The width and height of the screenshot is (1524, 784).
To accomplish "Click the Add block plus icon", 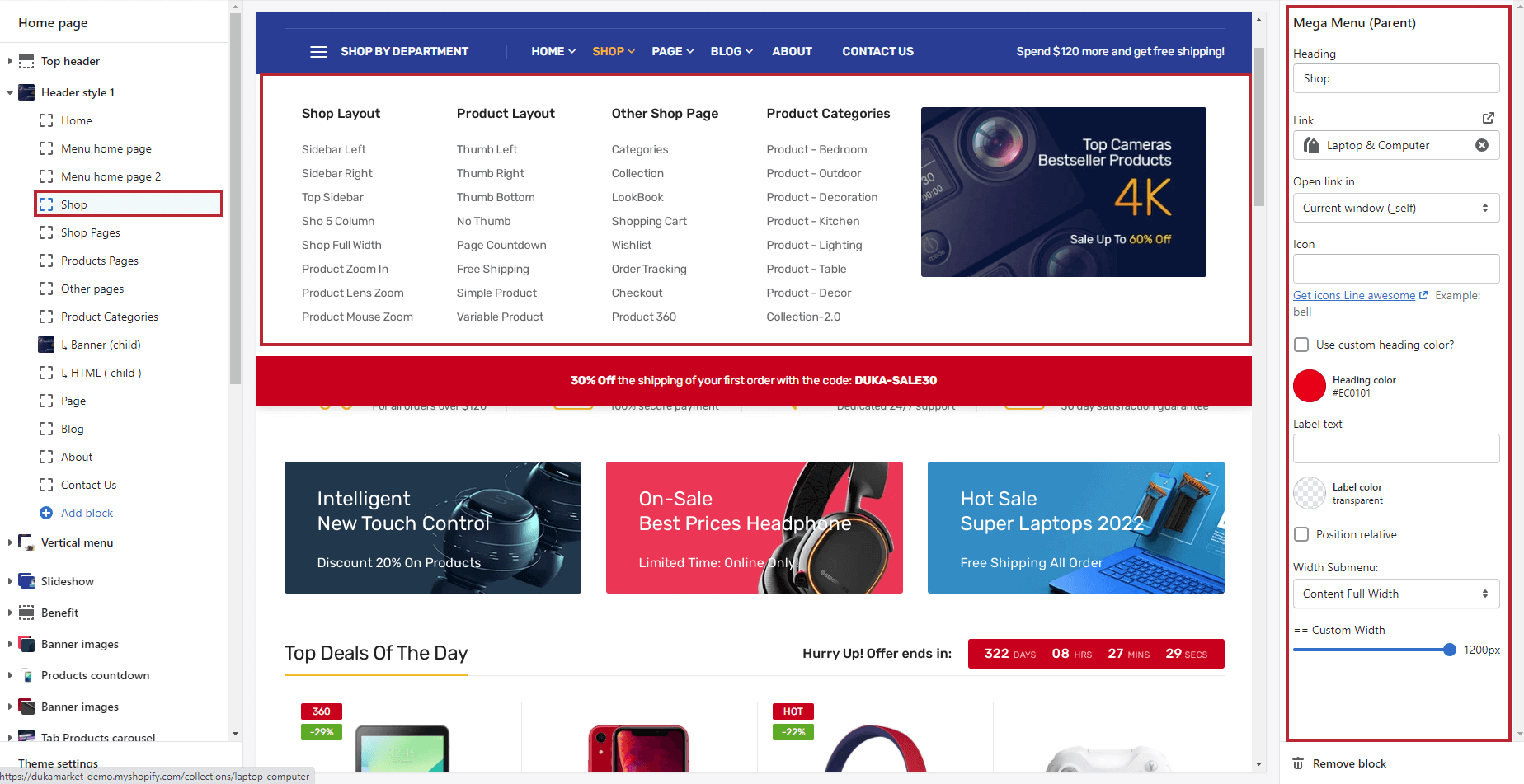I will coord(46,513).
